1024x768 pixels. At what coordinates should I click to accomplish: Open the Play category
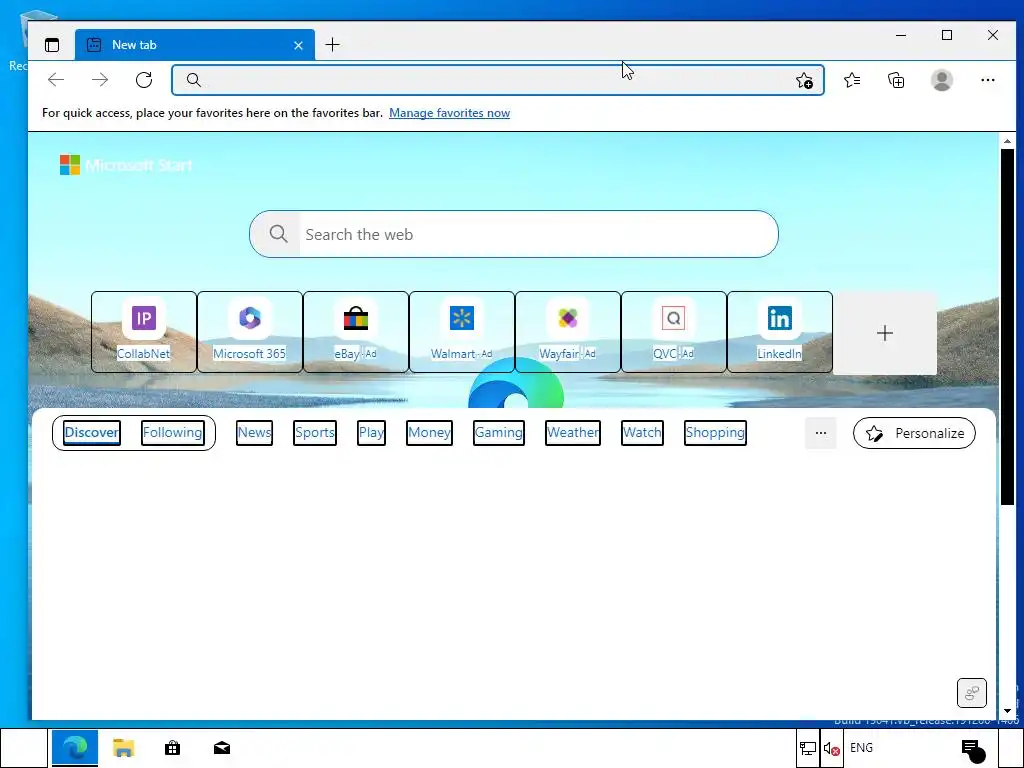(x=372, y=433)
